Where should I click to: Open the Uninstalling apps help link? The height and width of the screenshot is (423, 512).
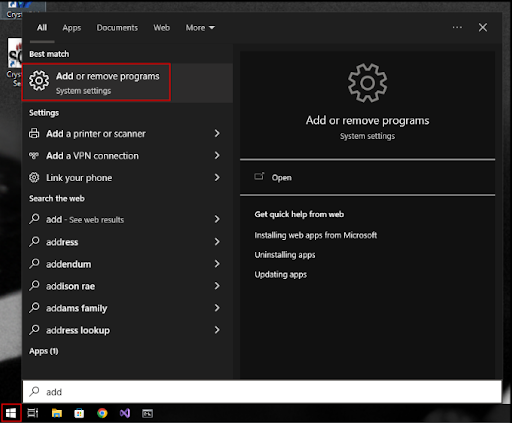[285, 255]
